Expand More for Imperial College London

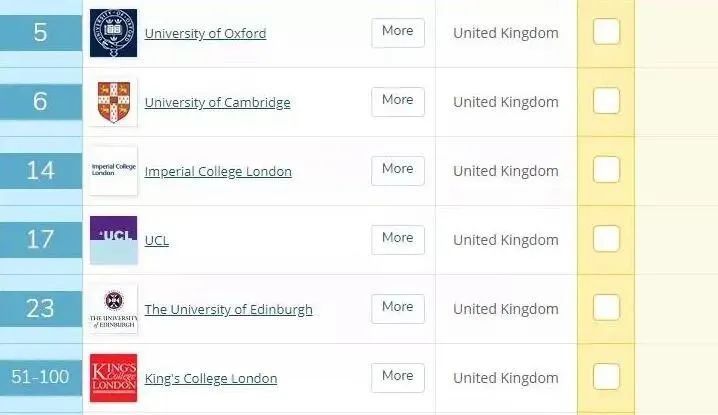[x=398, y=170]
